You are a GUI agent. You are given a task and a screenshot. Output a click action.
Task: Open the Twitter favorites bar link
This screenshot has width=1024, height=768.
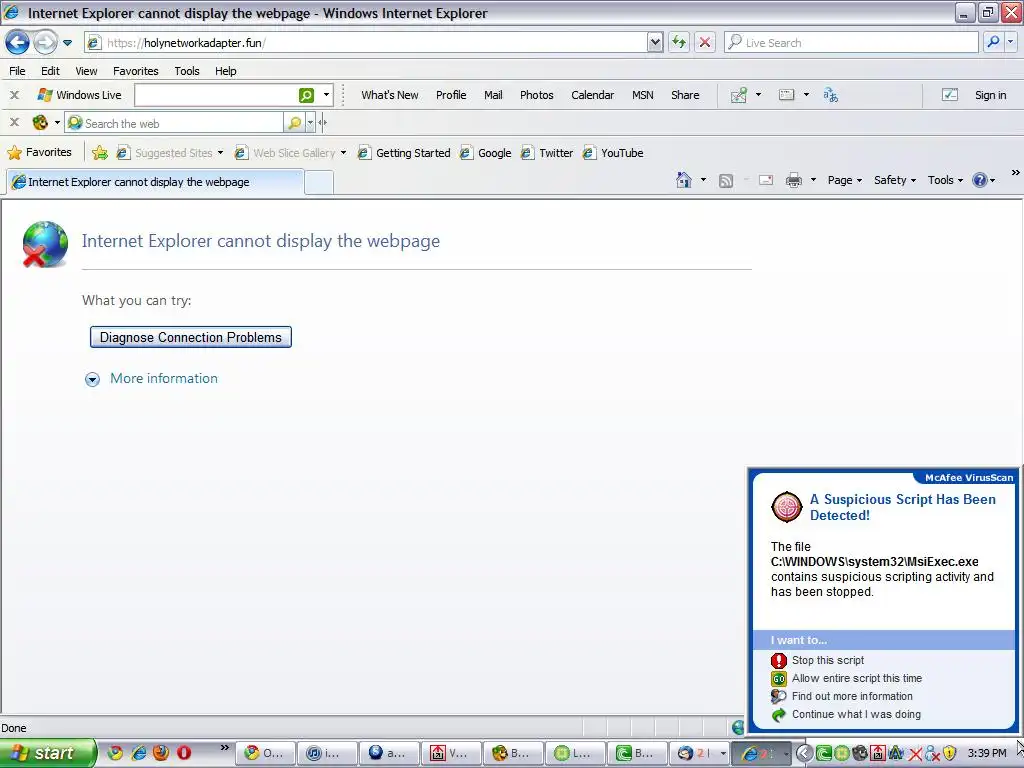tap(547, 153)
